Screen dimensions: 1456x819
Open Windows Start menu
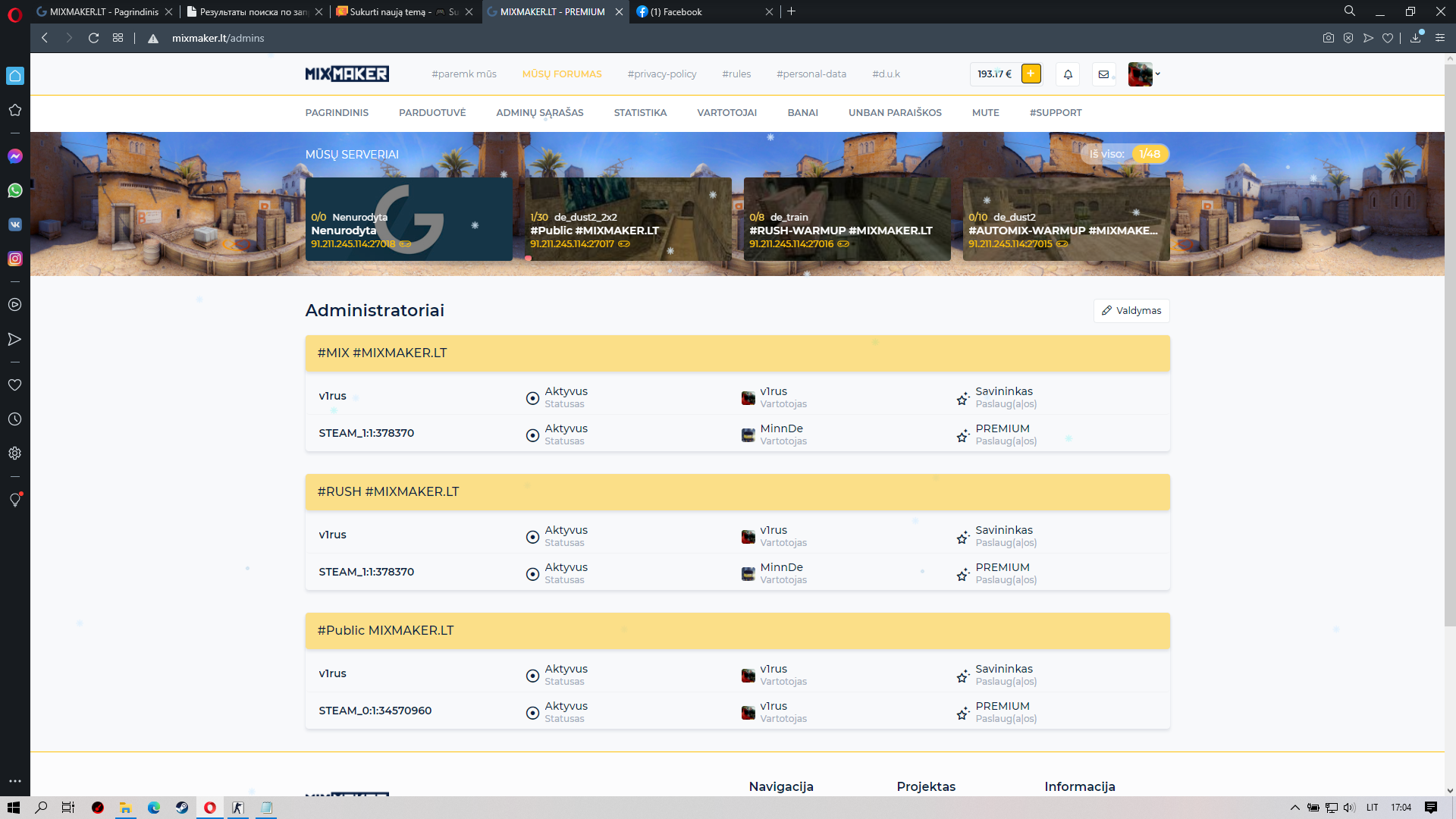pyautogui.click(x=14, y=808)
